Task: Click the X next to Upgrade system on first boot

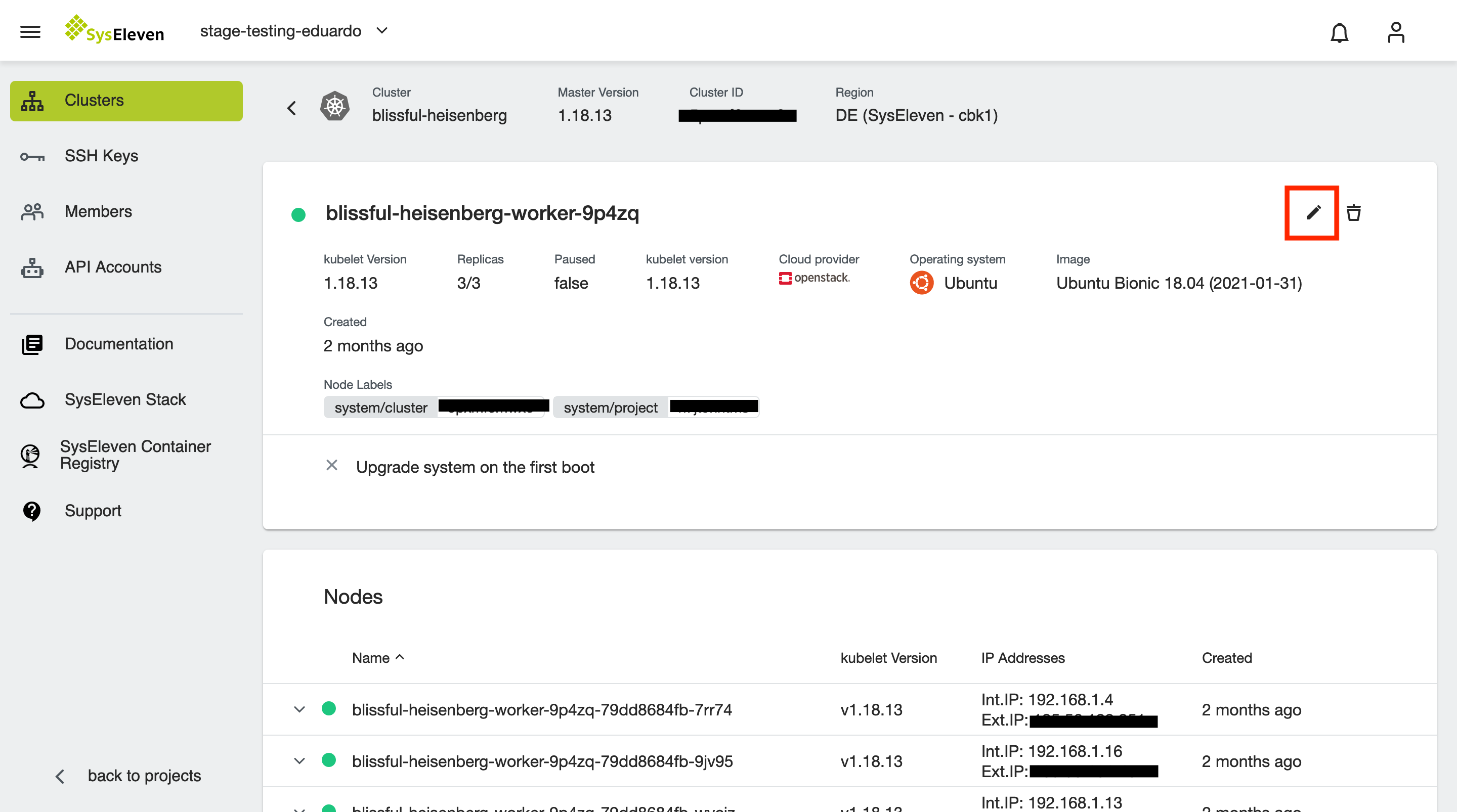Action: [331, 465]
